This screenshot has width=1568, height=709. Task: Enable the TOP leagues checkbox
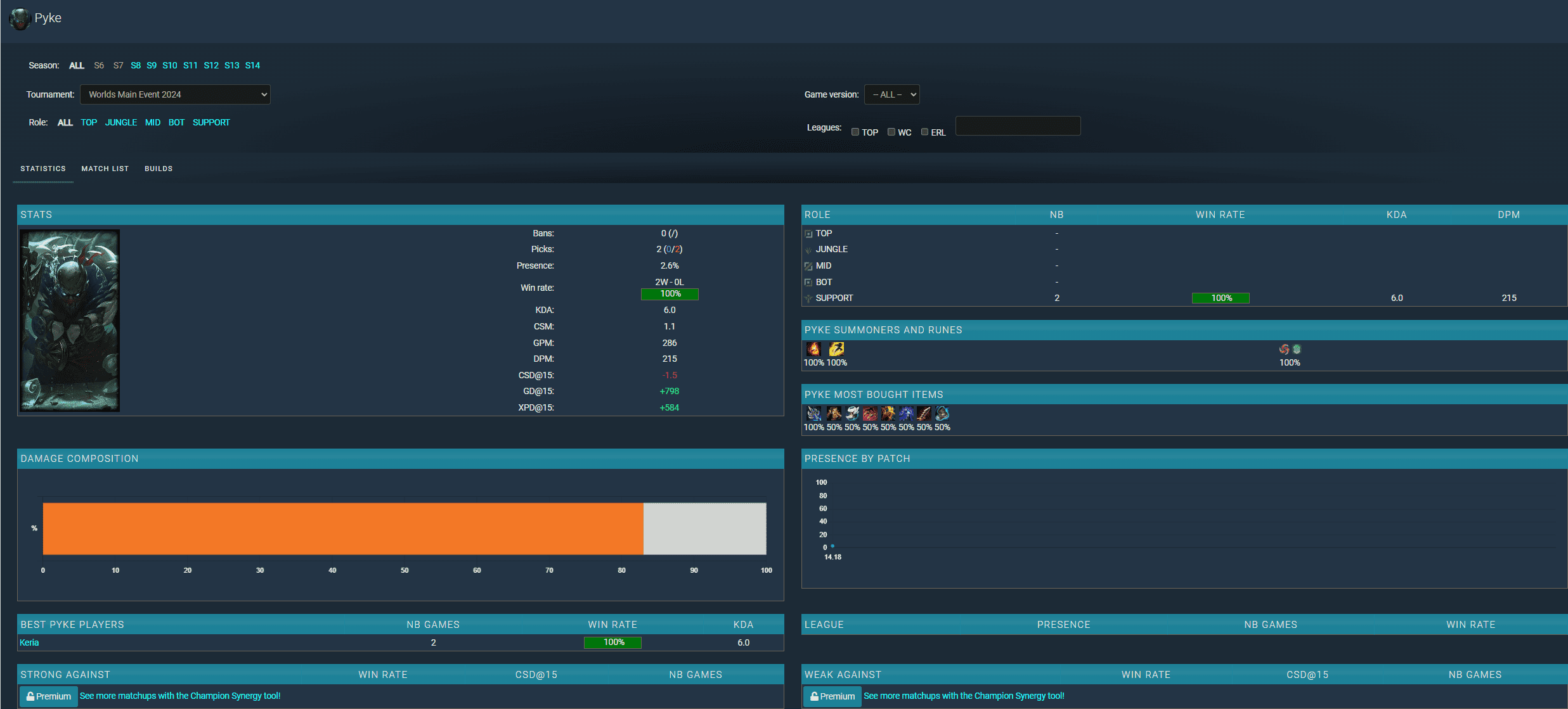coord(855,132)
